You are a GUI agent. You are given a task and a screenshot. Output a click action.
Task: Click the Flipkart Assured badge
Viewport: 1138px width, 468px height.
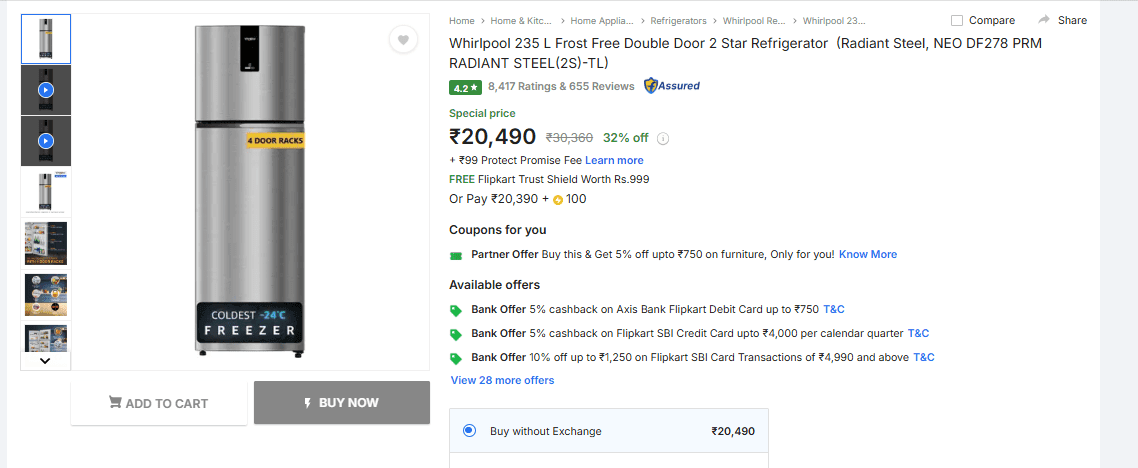[672, 86]
